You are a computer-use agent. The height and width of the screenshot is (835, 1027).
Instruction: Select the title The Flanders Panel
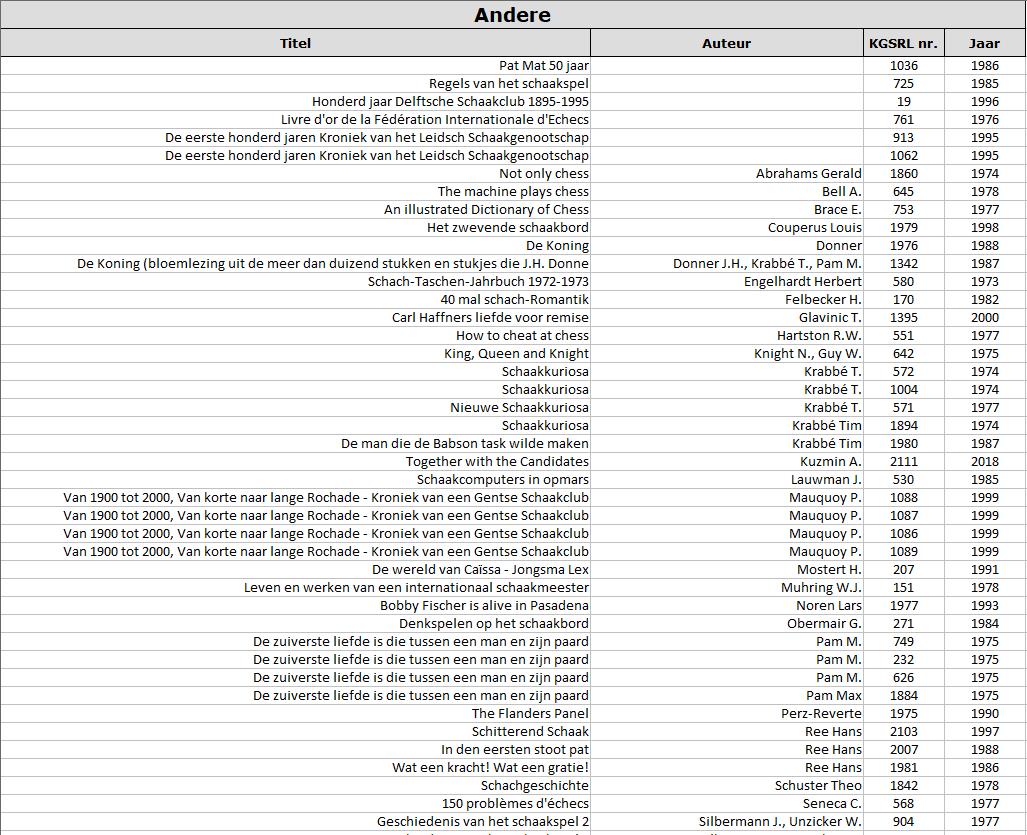click(x=530, y=714)
